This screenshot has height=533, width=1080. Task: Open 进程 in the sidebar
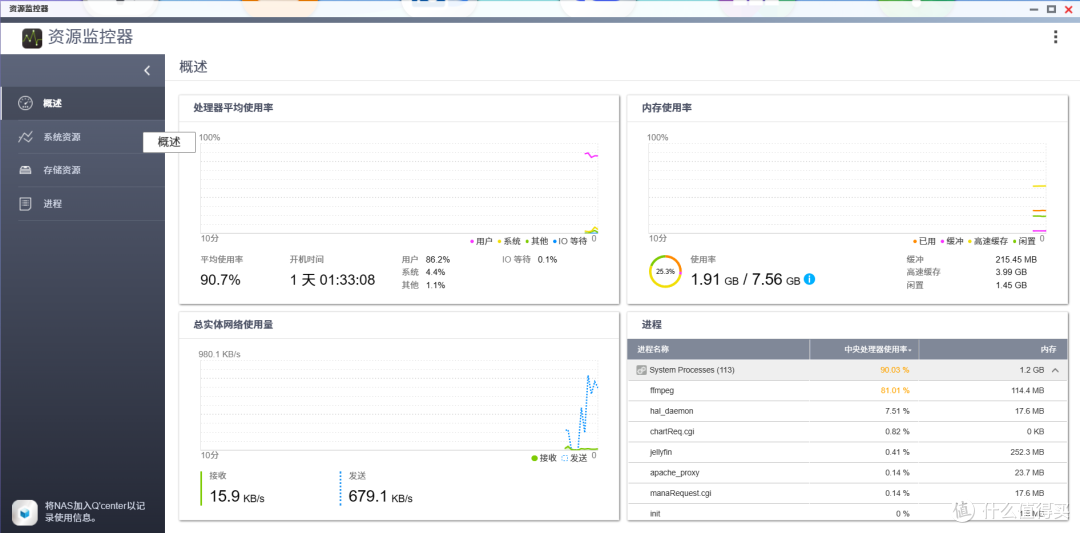pyautogui.click(x=83, y=204)
